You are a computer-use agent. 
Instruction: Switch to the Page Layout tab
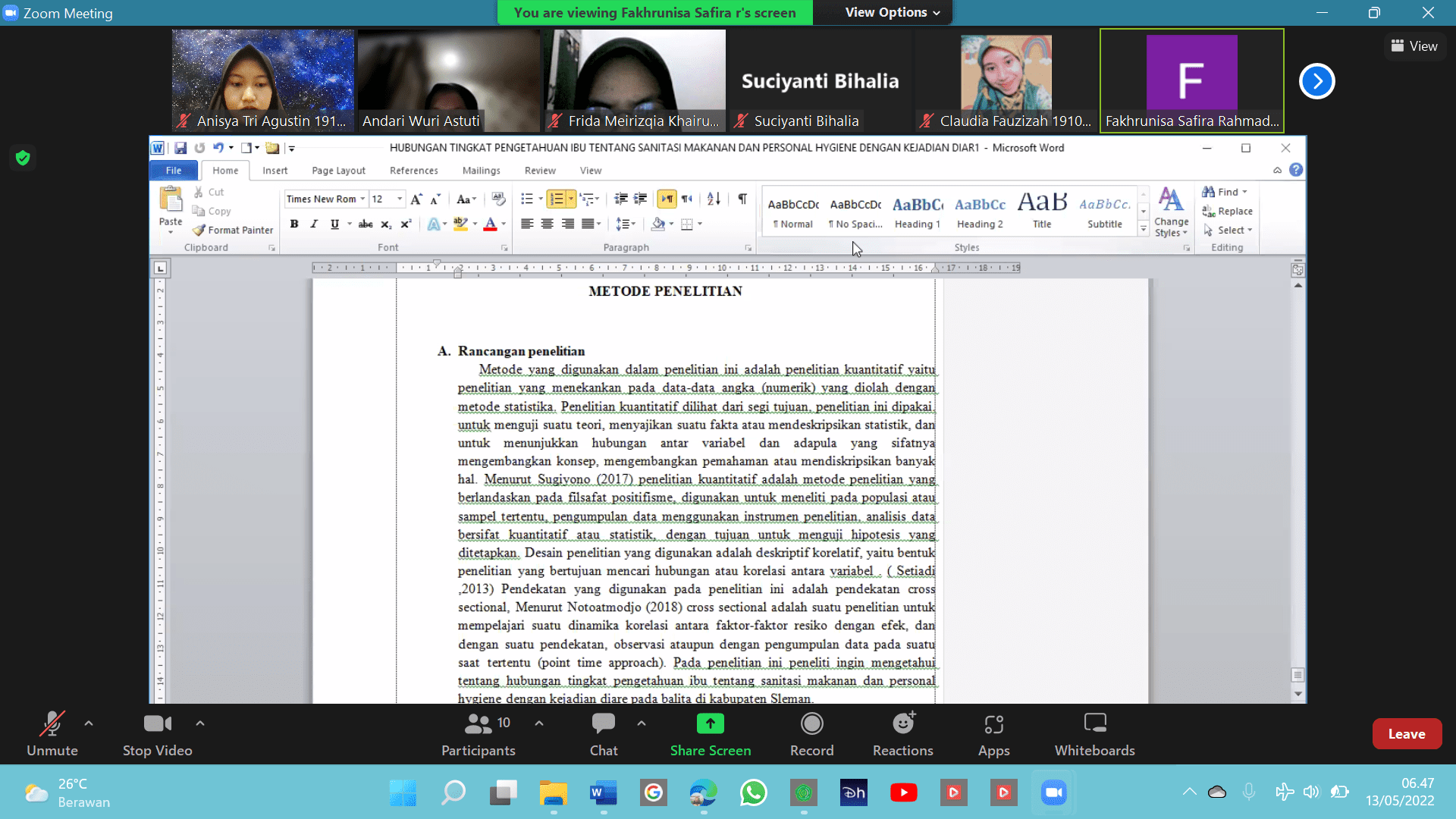pyautogui.click(x=338, y=170)
